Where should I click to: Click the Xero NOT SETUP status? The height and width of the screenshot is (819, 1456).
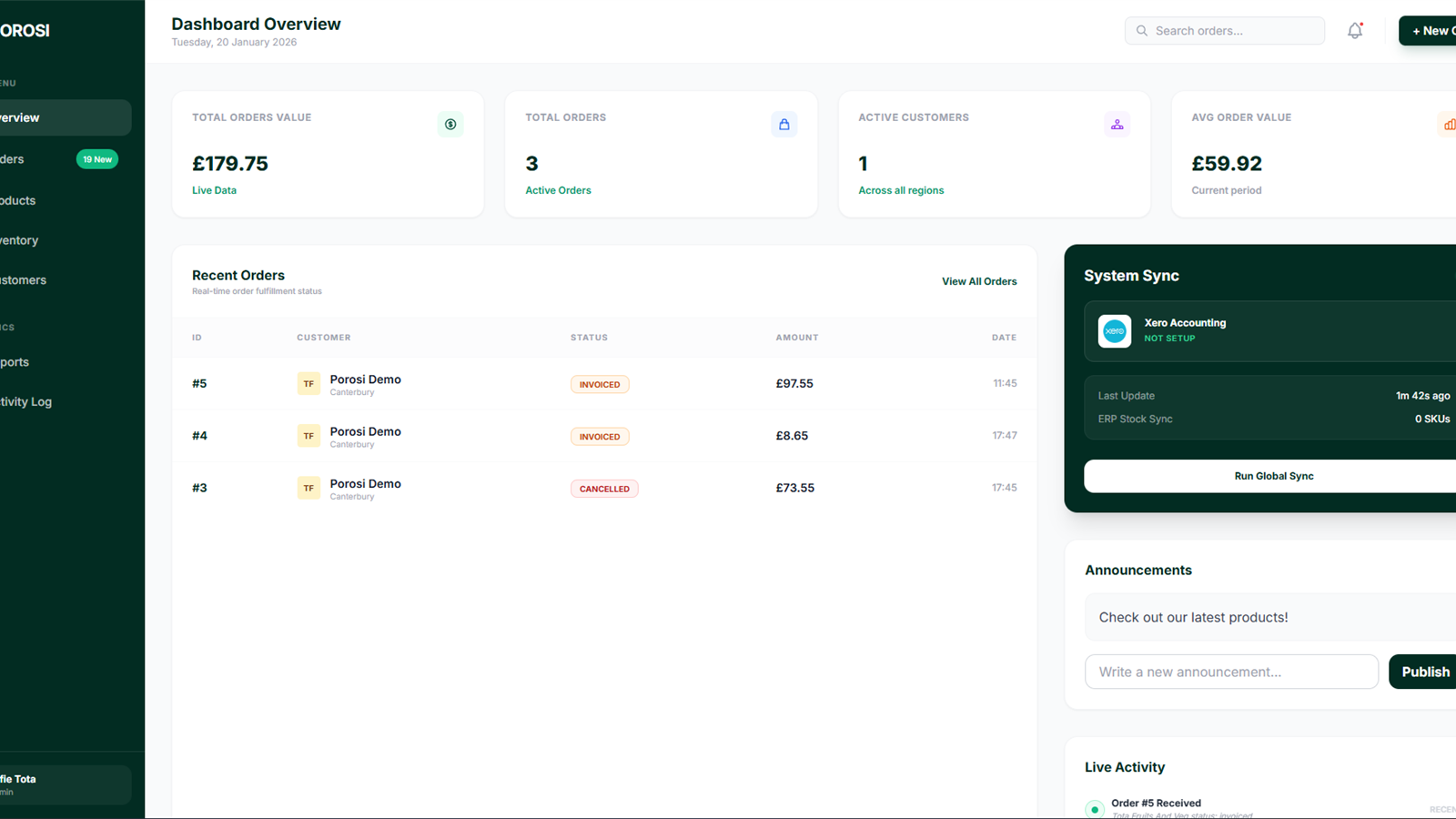pos(1169,339)
